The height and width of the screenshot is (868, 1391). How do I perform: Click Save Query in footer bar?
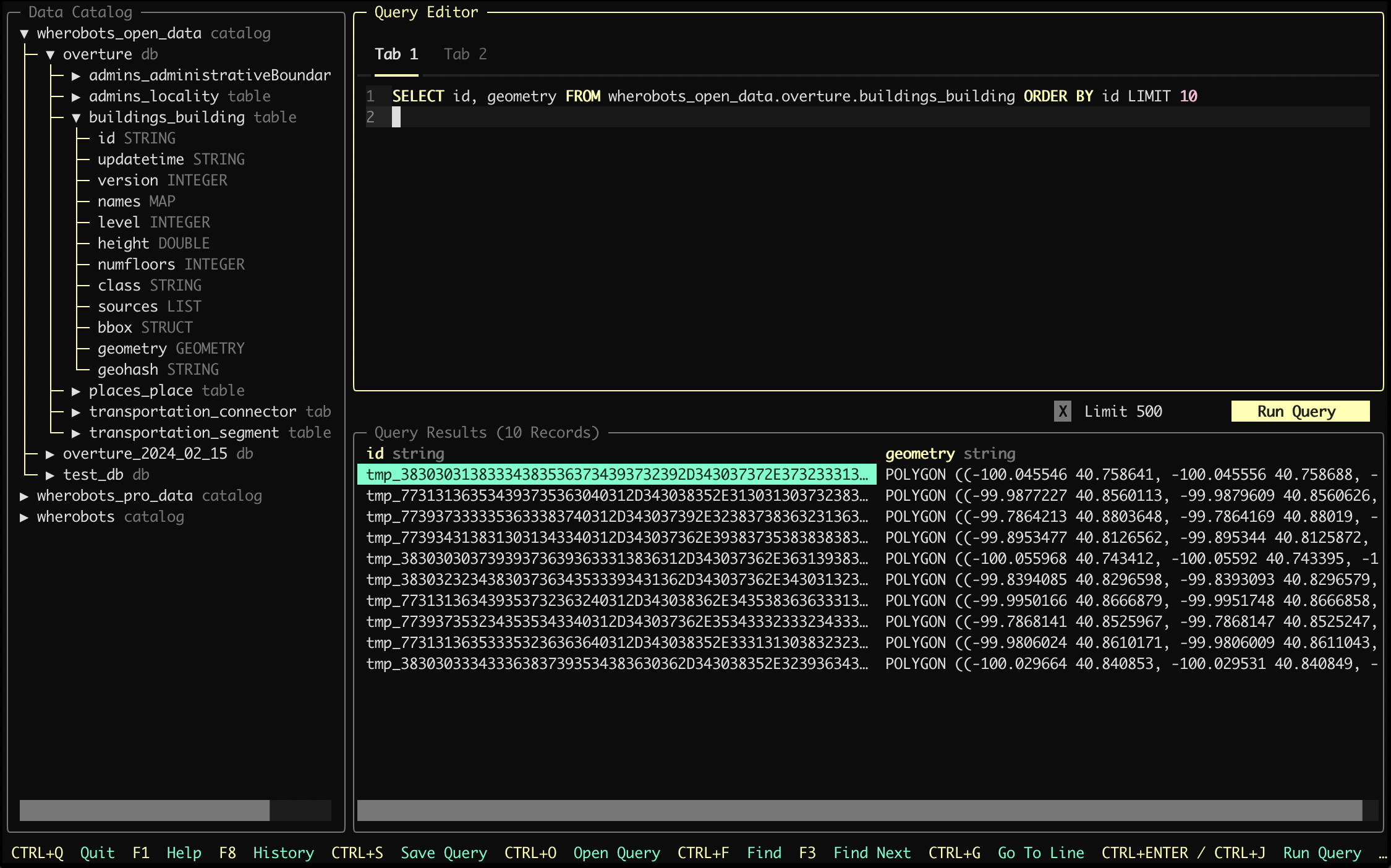pos(443,853)
